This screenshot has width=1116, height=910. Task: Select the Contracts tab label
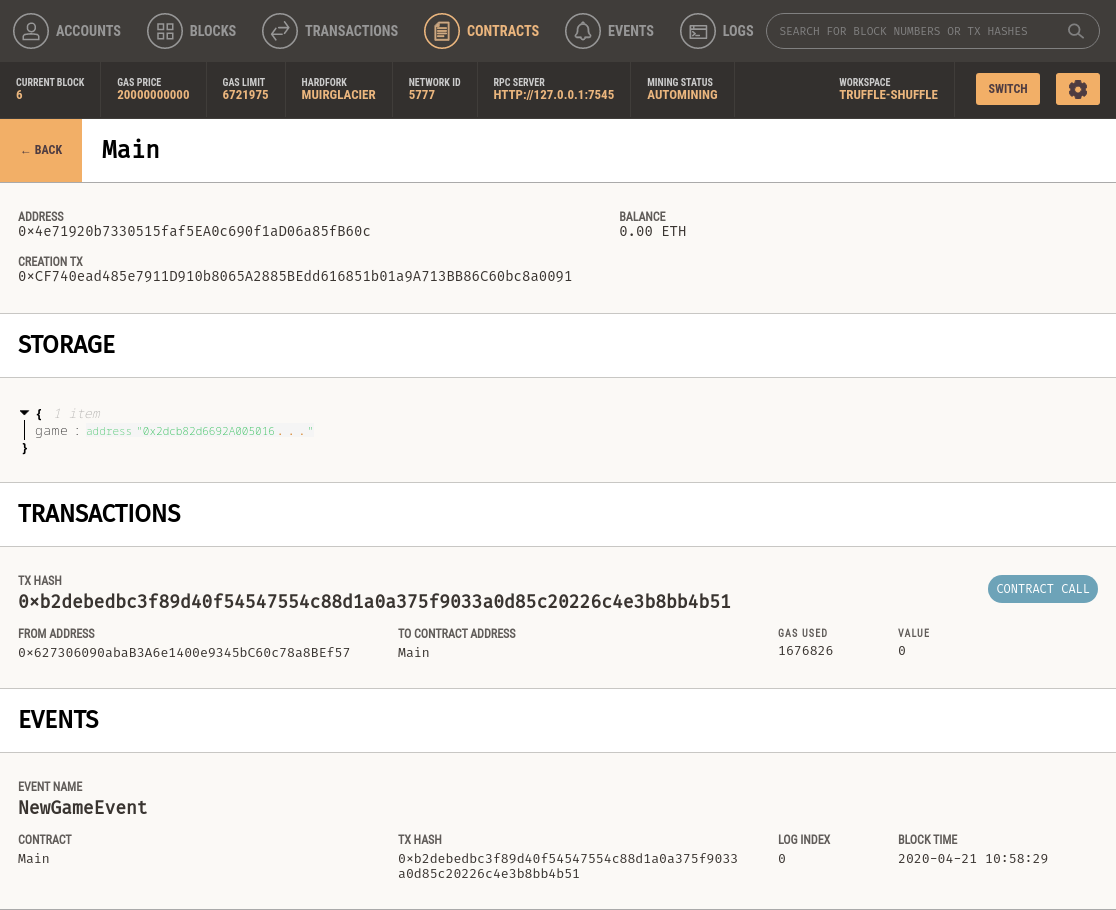502,31
